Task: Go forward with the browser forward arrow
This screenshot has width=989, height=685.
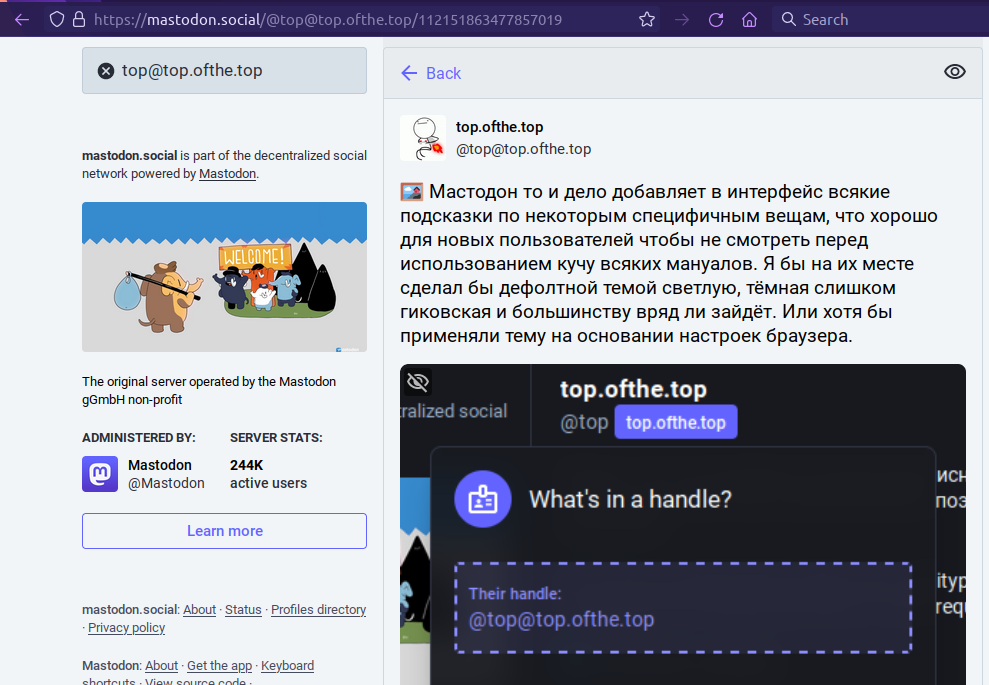Action: pyautogui.click(x=682, y=20)
